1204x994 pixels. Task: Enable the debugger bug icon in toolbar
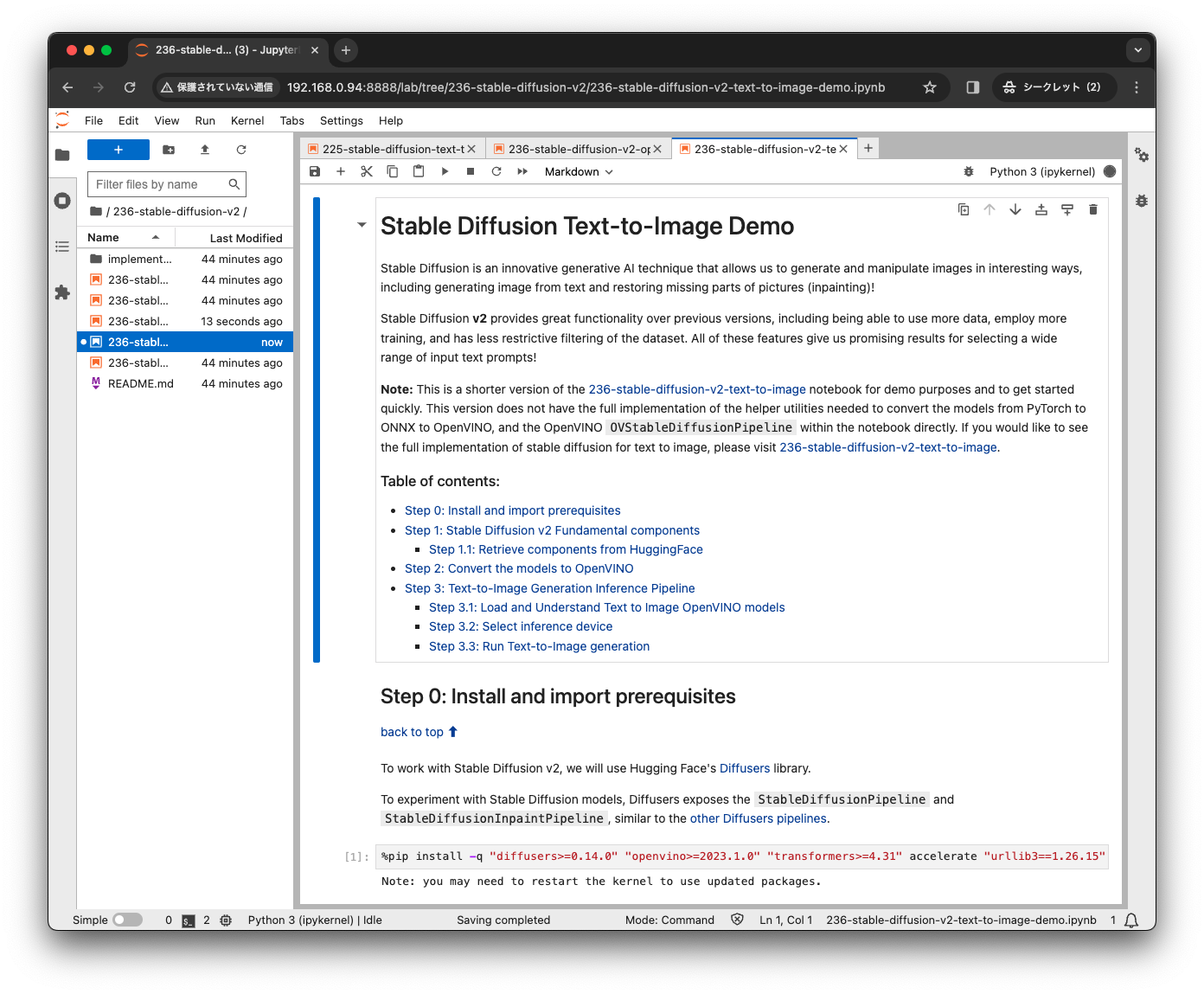coord(969,171)
